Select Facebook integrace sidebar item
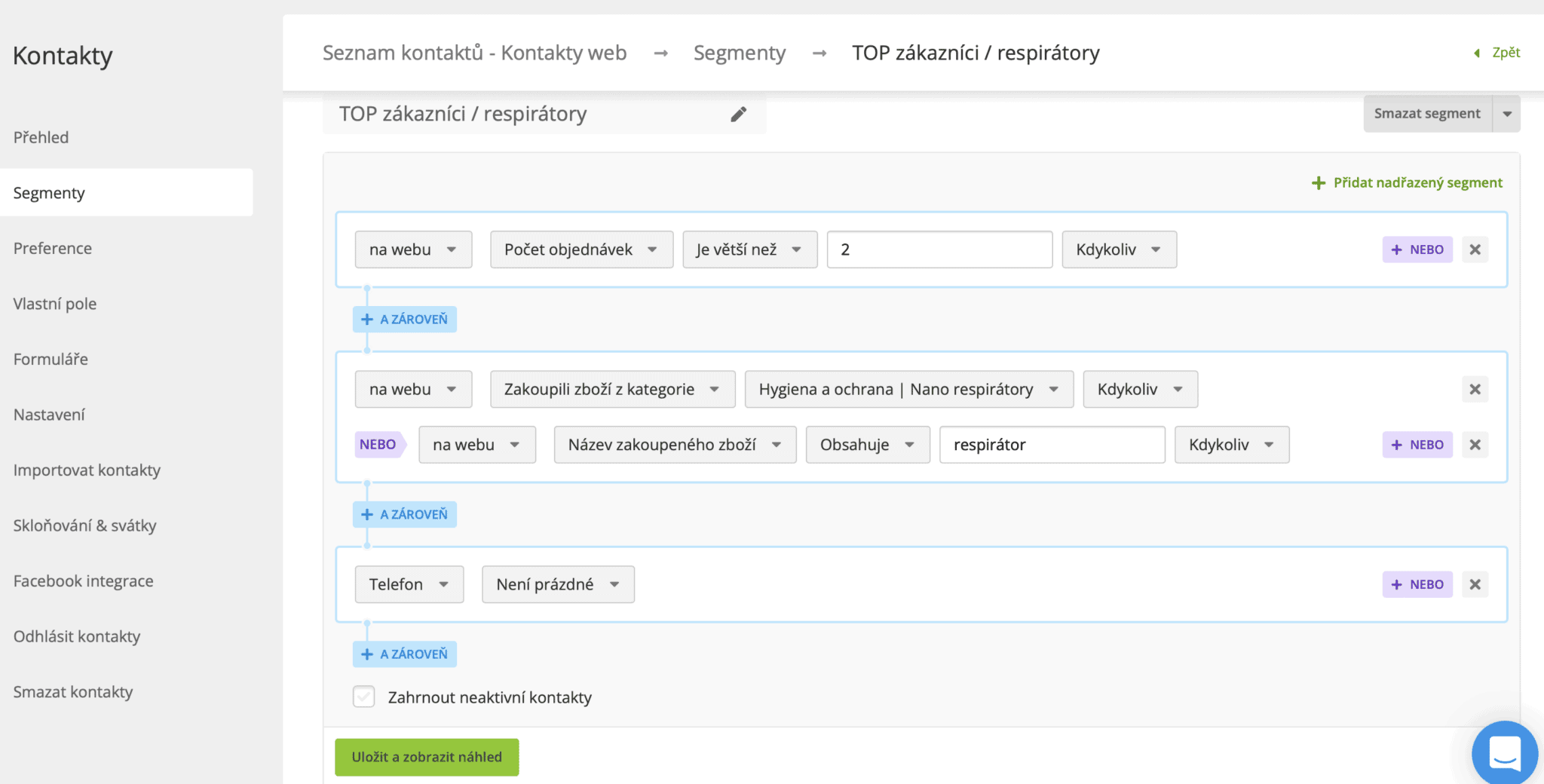The width and height of the screenshot is (1544, 784). (83, 580)
